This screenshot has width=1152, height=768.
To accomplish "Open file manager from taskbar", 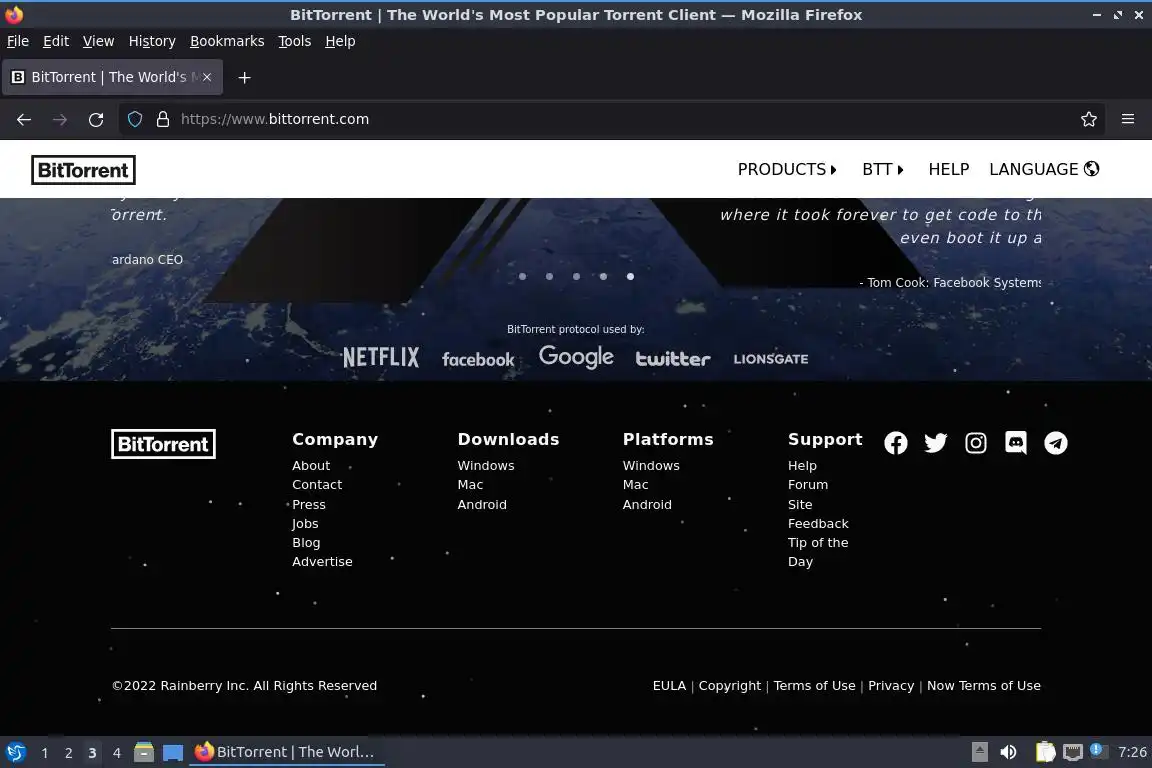I will 144,752.
